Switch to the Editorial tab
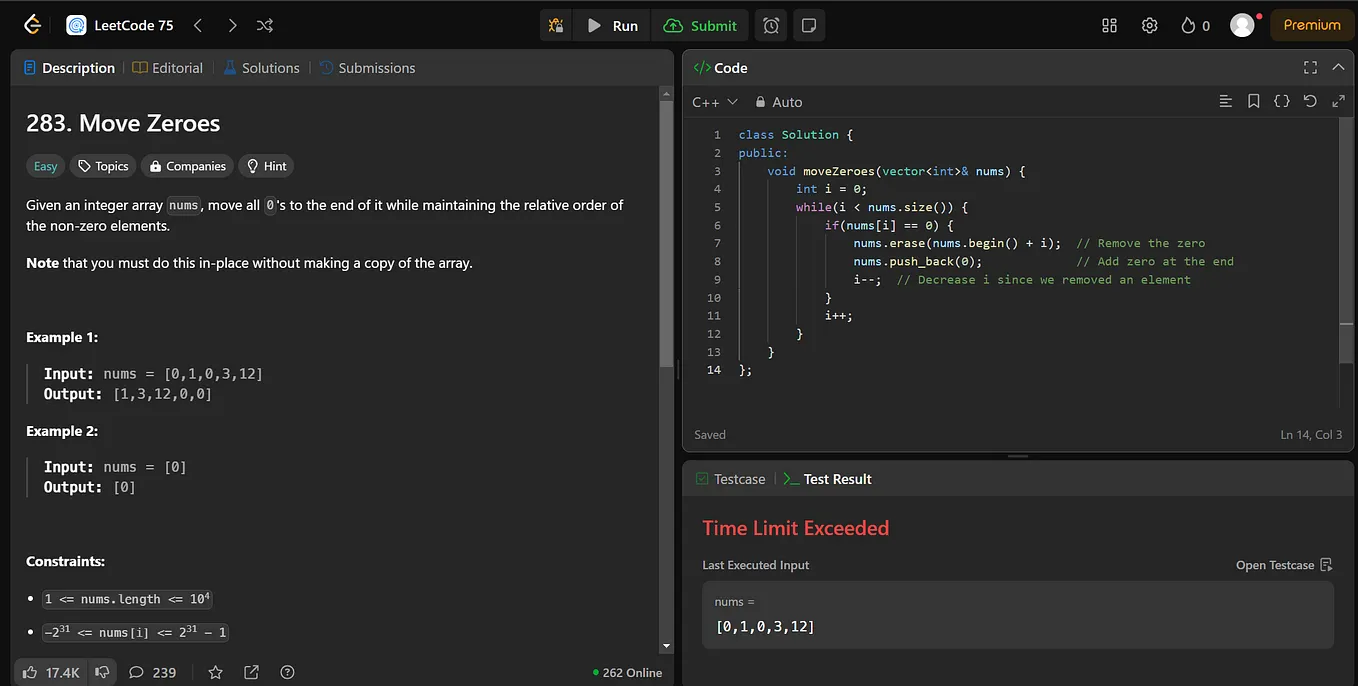Screen dimensions: 1358x686 [168, 68]
